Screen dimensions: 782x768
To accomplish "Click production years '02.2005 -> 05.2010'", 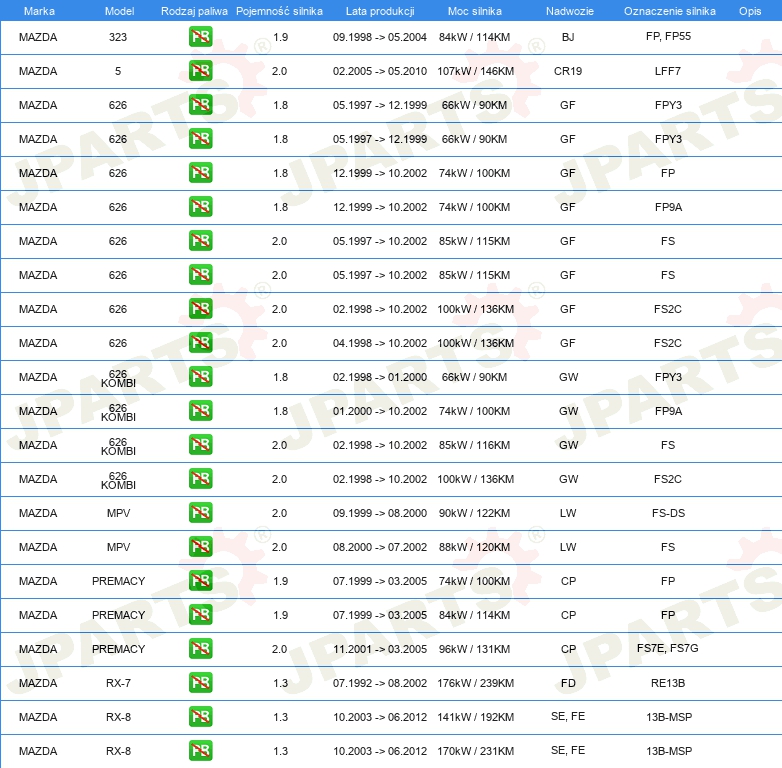I will (380, 71).
